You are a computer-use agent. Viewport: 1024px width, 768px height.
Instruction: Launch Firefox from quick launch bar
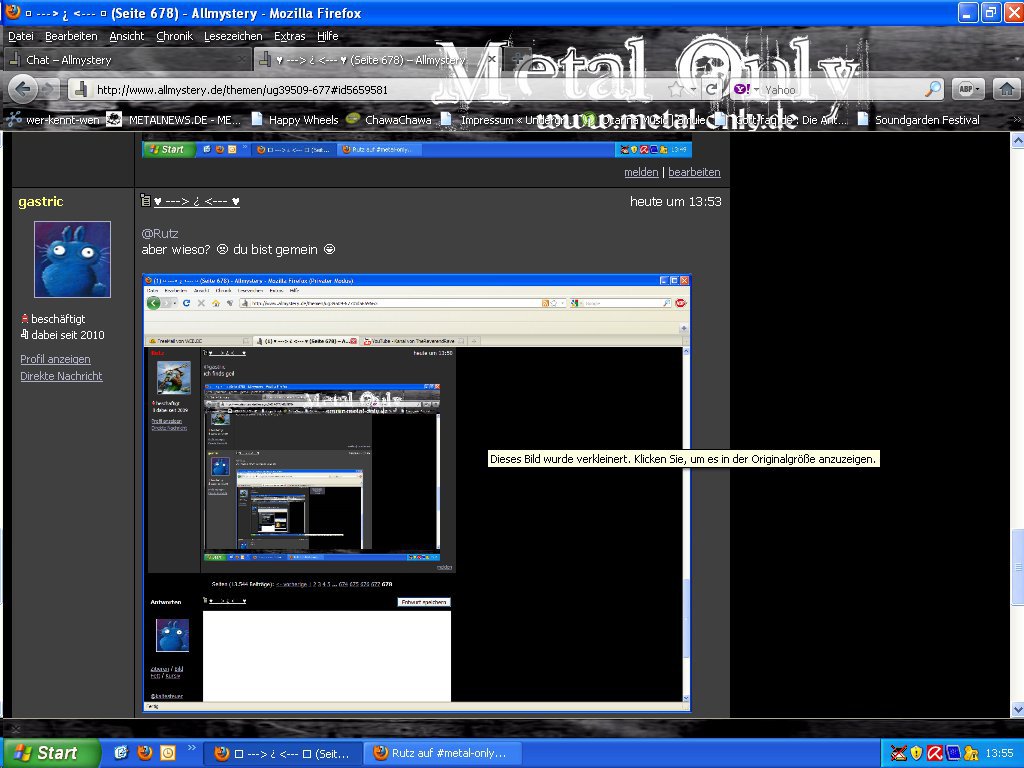(x=144, y=753)
